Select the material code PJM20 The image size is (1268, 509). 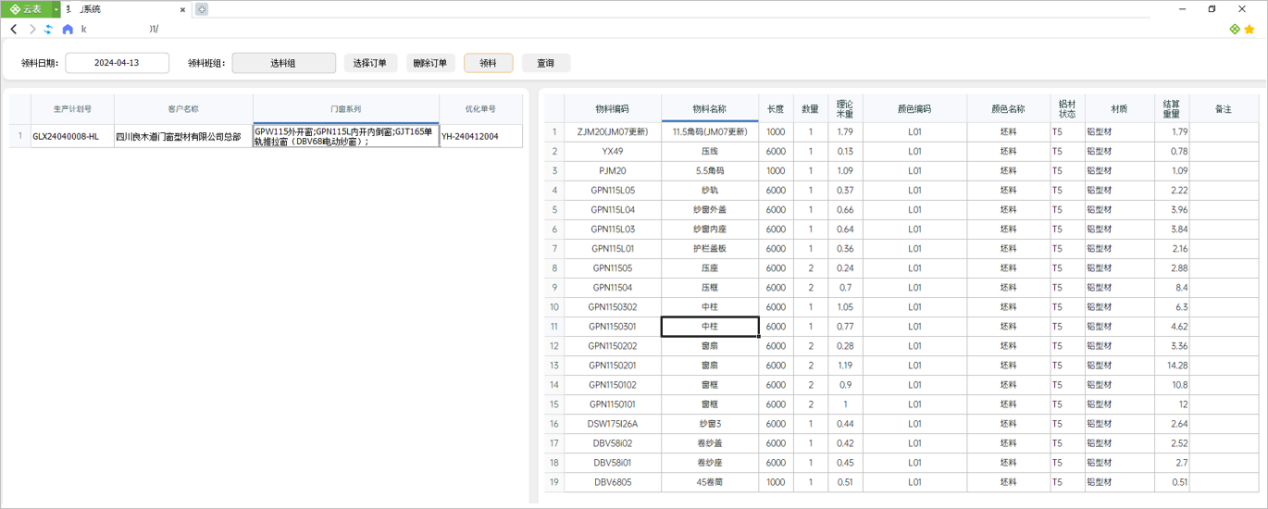pyautogui.click(x=612, y=171)
